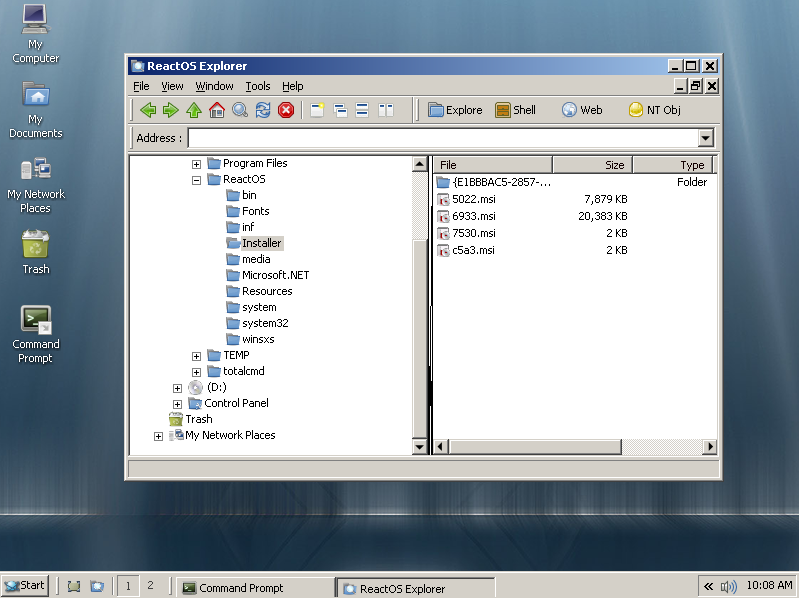Open the Help menu

tap(292, 86)
